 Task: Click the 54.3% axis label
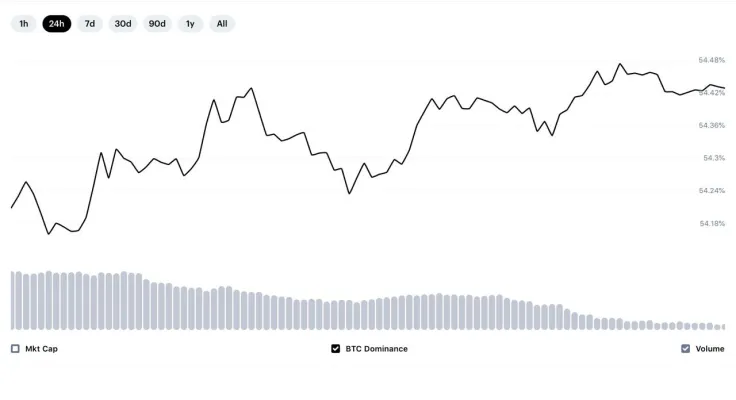point(714,158)
